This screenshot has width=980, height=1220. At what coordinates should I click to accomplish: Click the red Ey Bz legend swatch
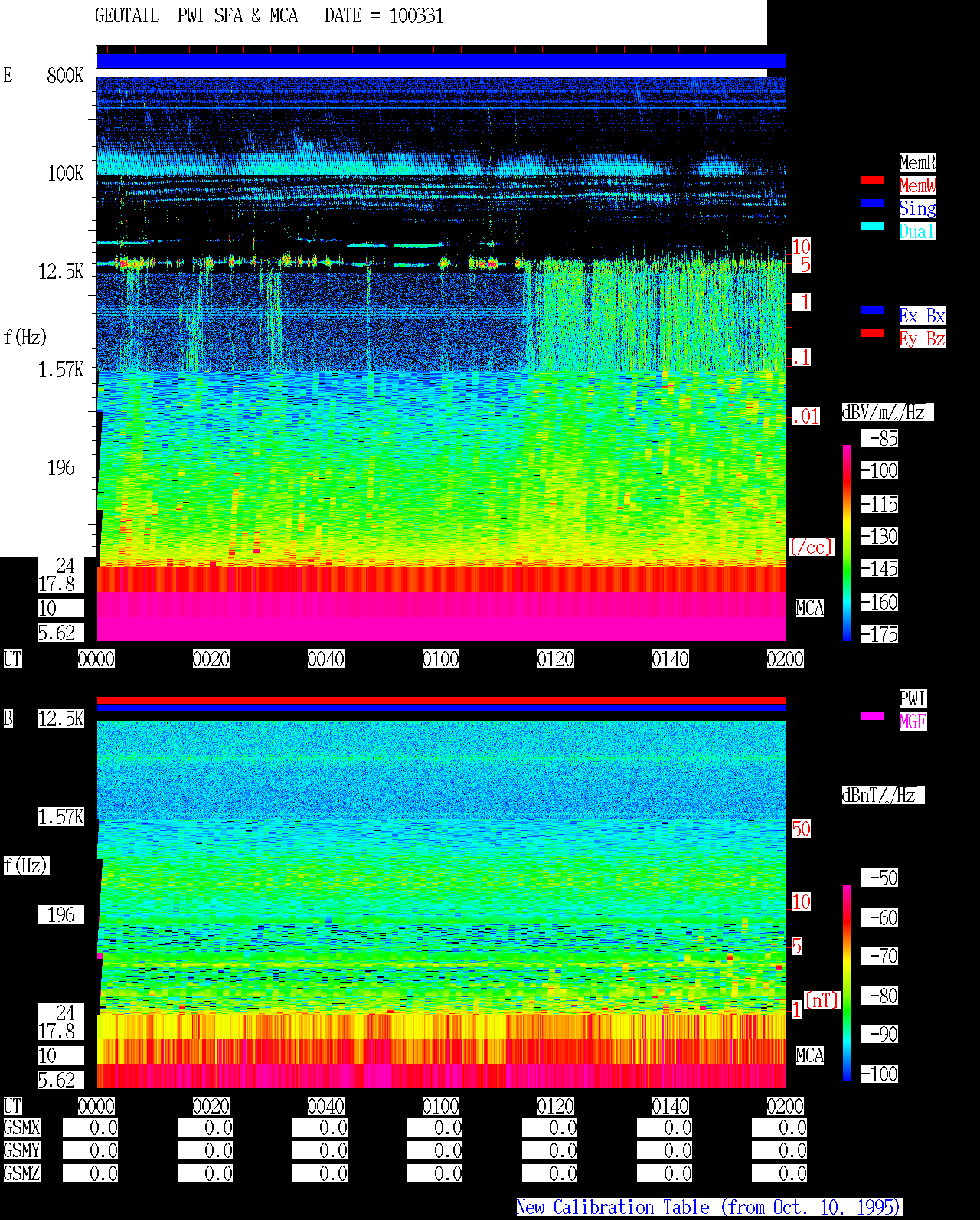[x=873, y=333]
